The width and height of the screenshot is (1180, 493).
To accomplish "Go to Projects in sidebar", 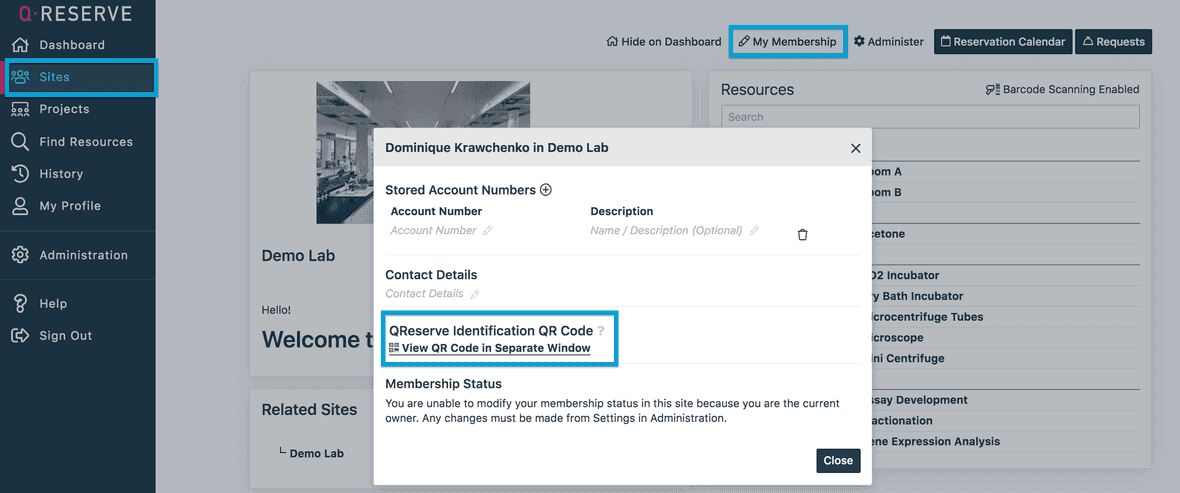I will 64,109.
